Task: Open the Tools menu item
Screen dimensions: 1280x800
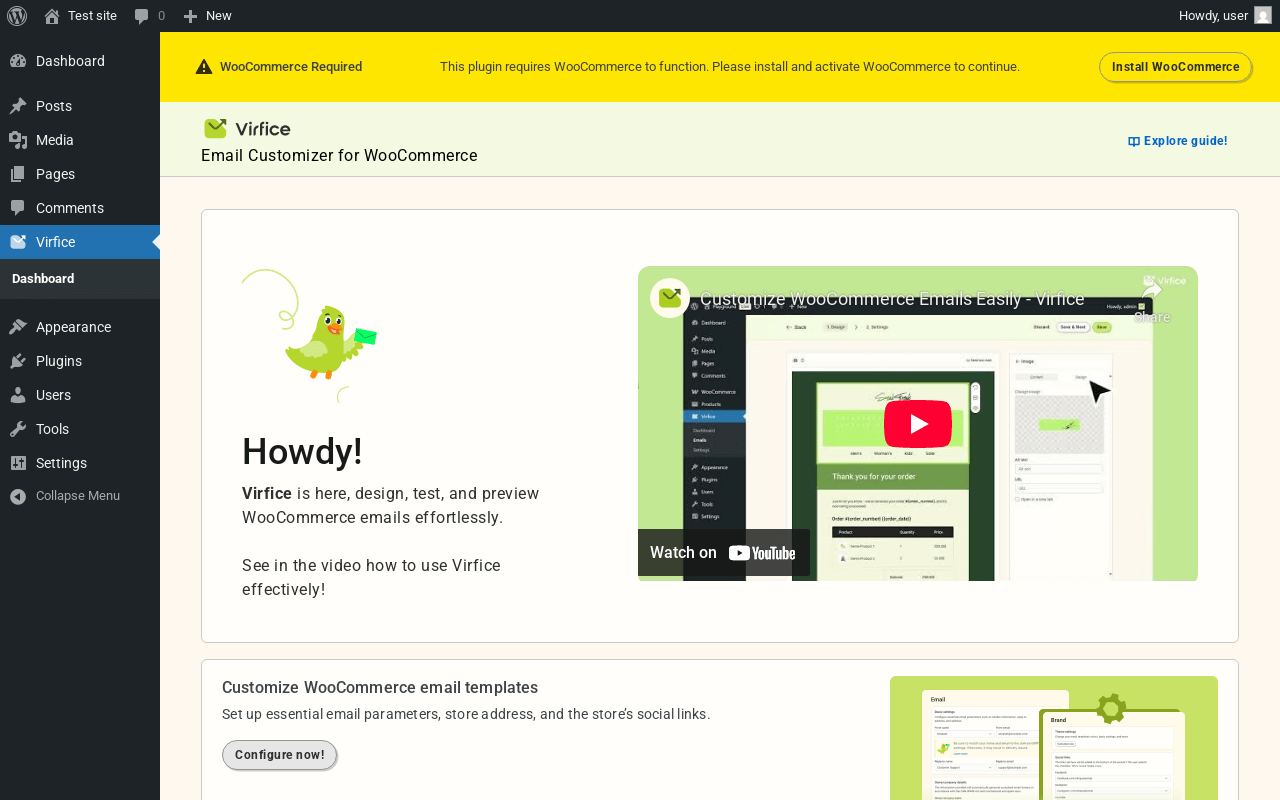Action: pyautogui.click(x=80, y=429)
